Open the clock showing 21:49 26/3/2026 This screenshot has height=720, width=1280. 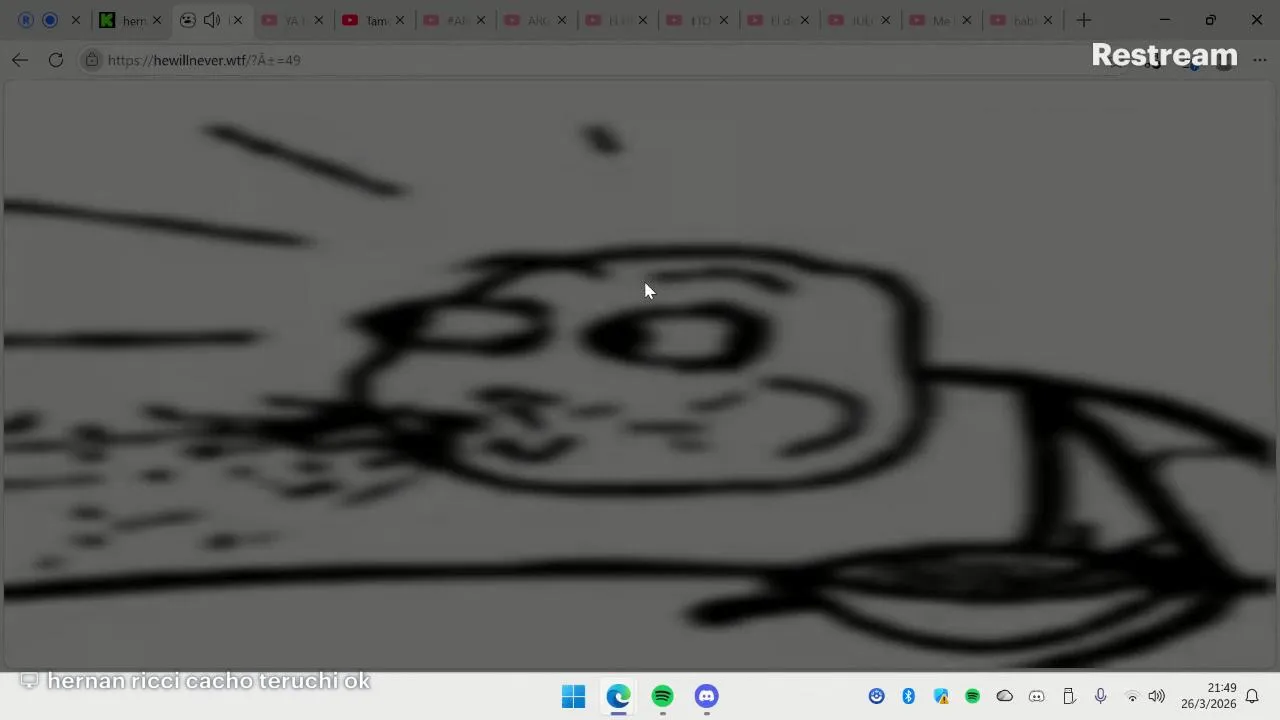click(1208, 696)
